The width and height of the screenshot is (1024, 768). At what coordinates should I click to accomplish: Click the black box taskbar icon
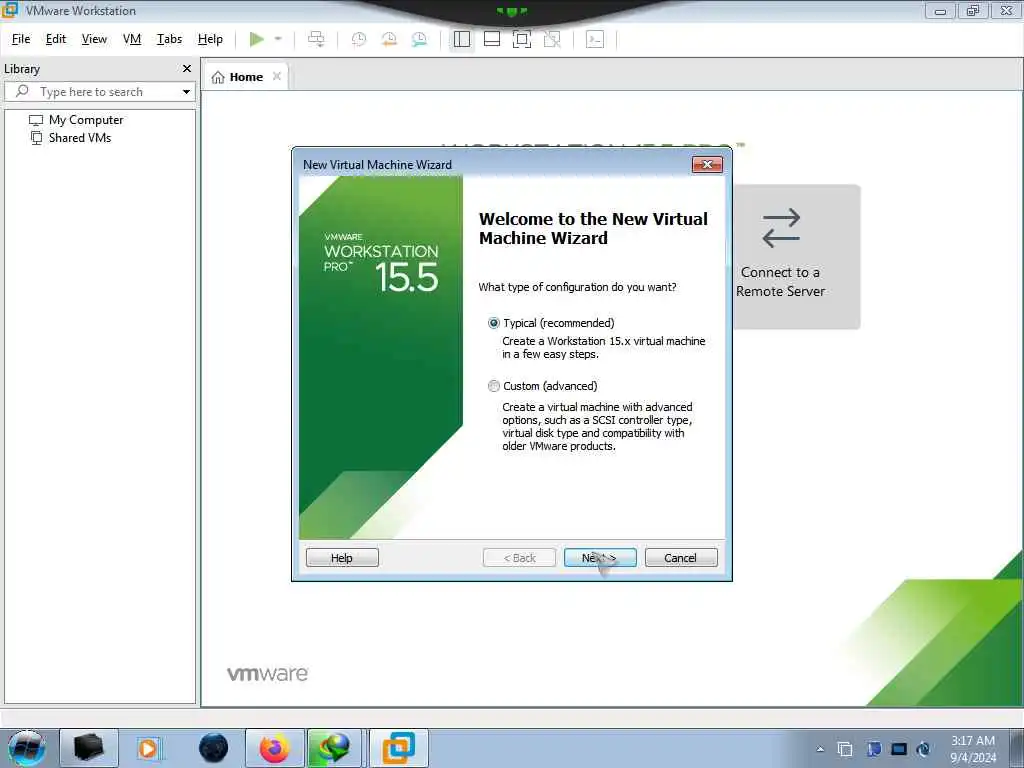click(89, 748)
